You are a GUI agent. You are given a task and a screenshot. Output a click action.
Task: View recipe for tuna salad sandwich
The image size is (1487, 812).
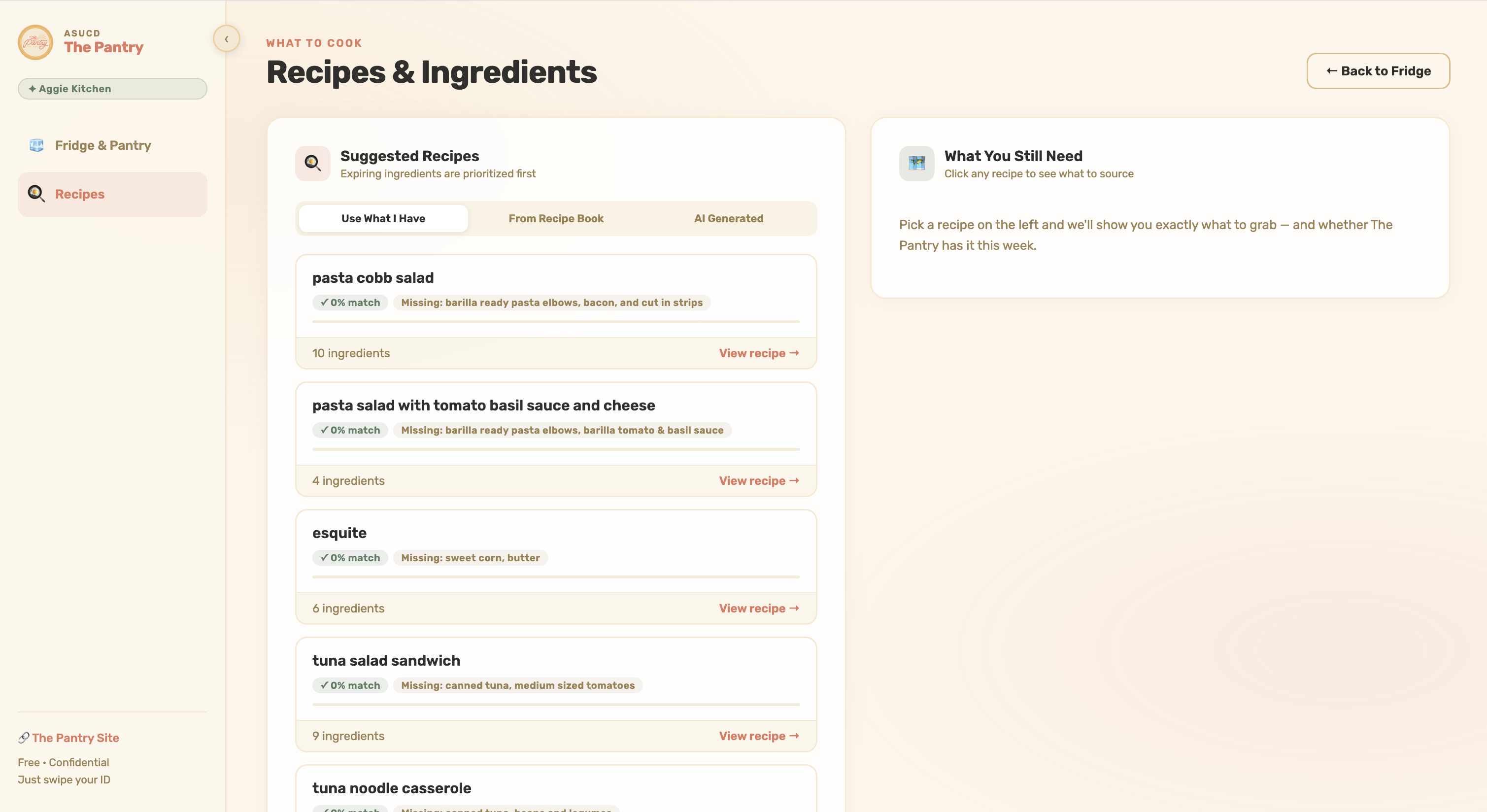coord(759,736)
